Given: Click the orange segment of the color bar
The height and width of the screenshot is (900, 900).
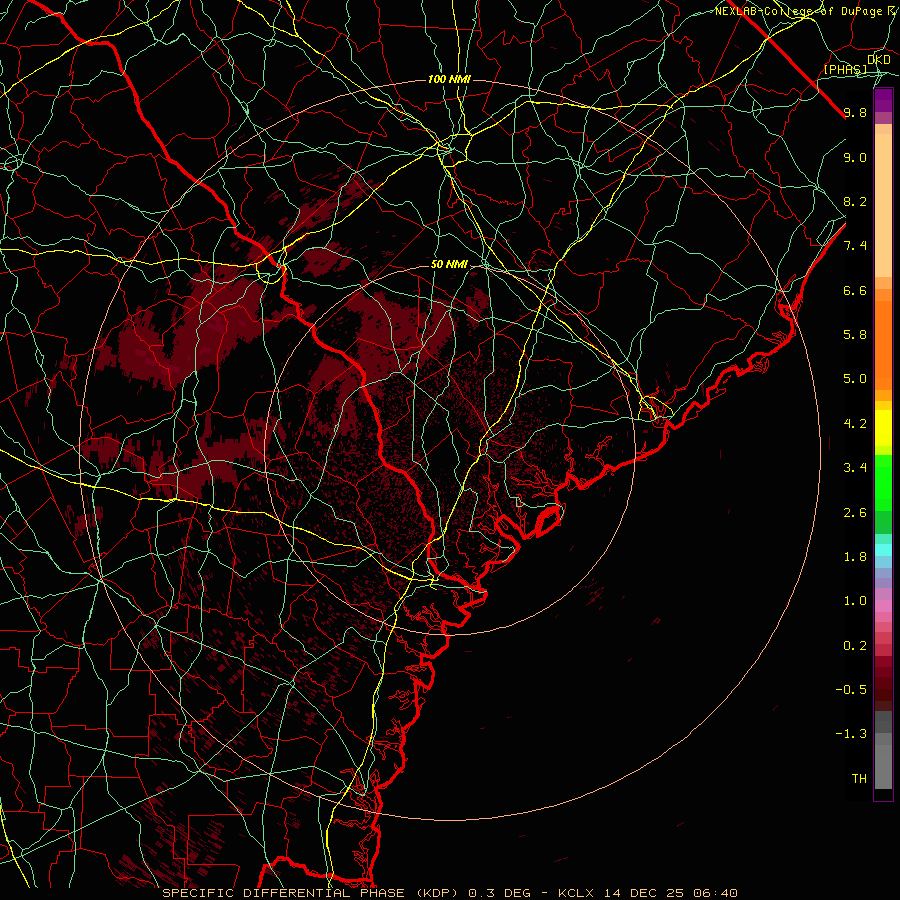Looking at the screenshot, I should (x=883, y=344).
